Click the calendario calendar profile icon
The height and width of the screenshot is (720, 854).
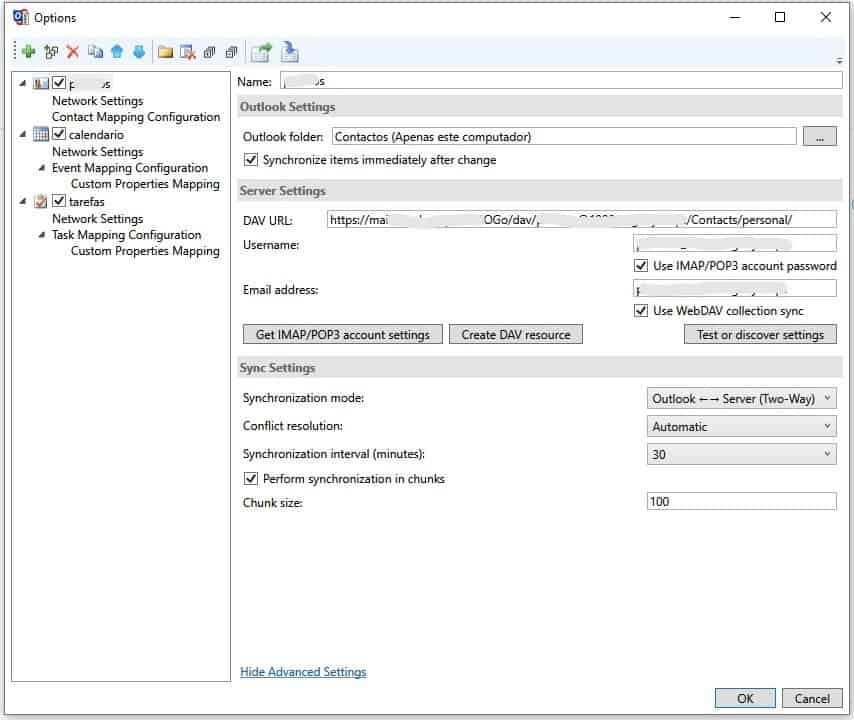coord(41,134)
